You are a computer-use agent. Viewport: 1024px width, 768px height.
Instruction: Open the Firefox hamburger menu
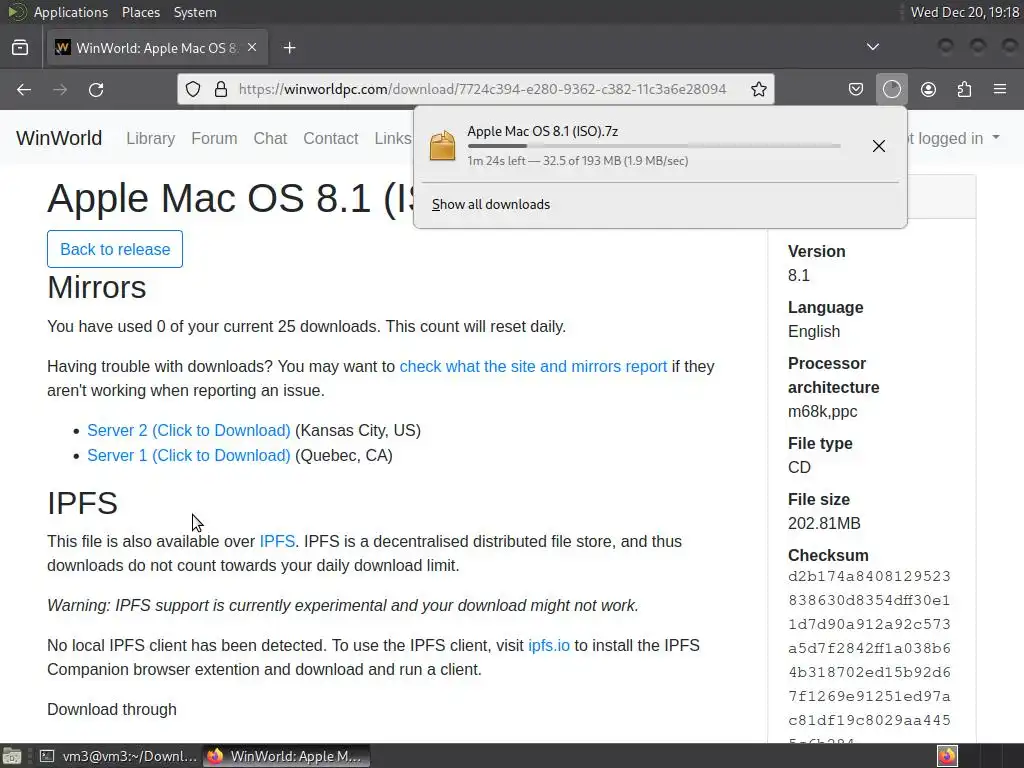click(x=1000, y=89)
